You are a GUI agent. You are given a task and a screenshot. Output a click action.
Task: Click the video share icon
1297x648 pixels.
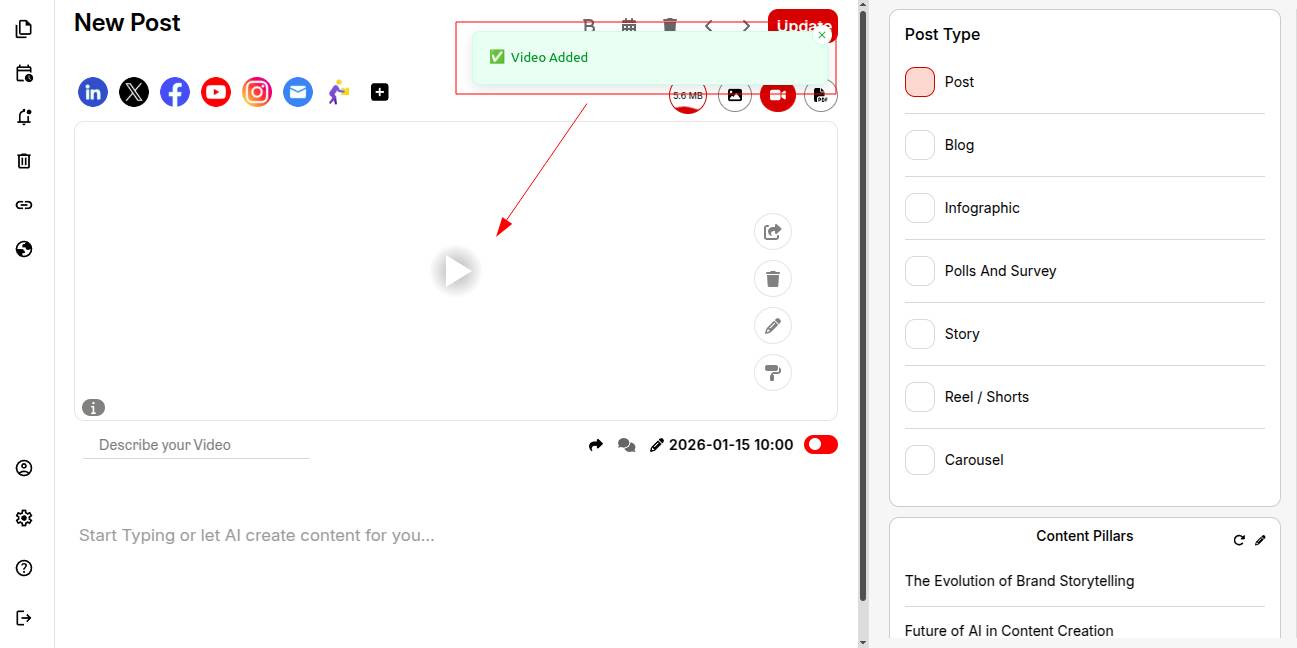(x=772, y=232)
